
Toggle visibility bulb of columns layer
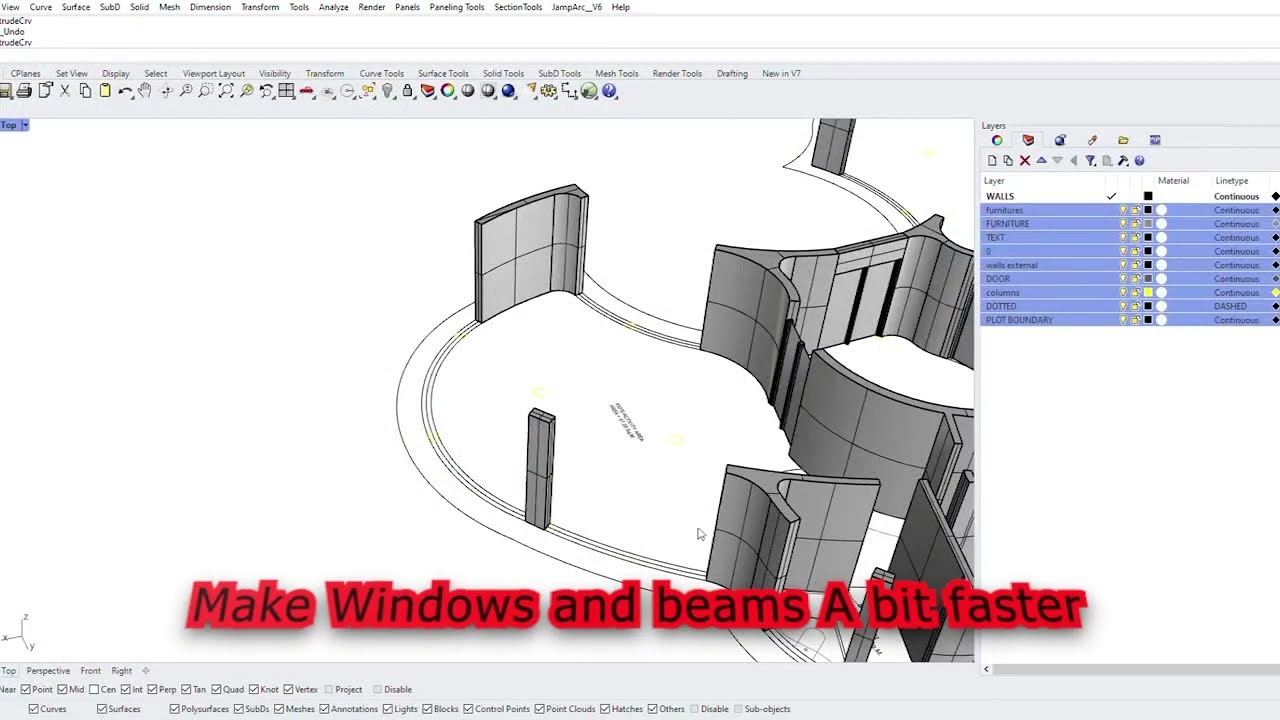click(x=1123, y=292)
